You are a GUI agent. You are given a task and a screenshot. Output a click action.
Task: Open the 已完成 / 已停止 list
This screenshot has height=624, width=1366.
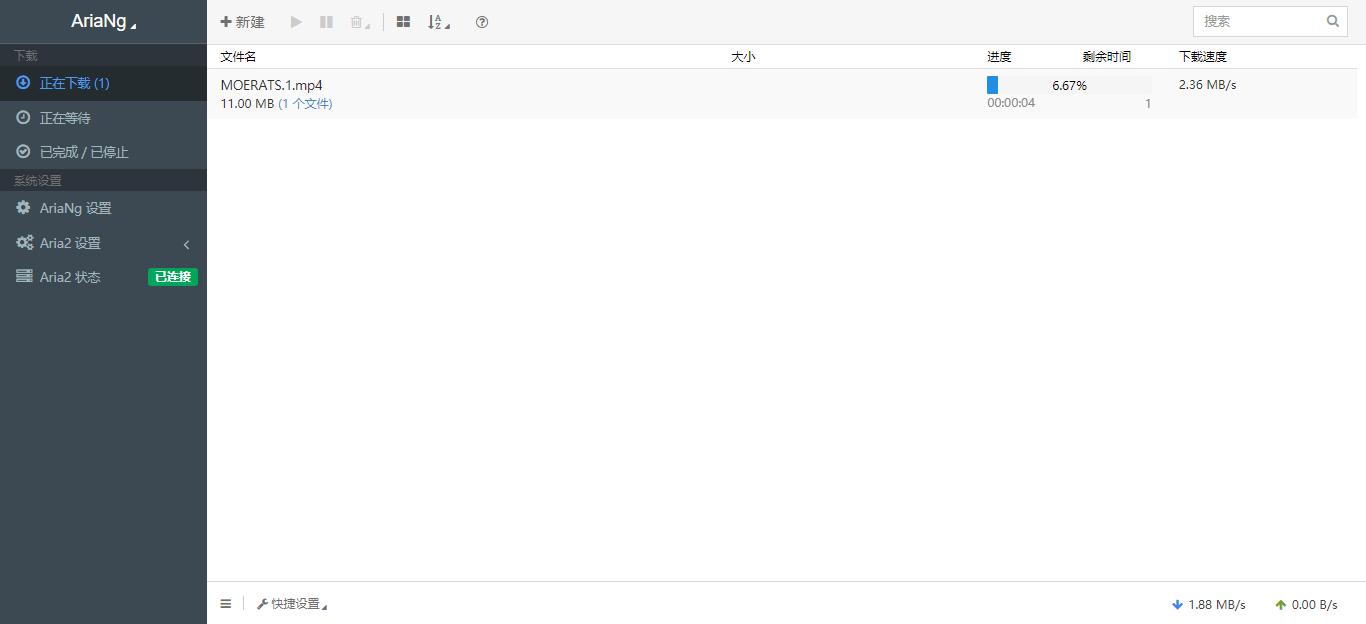(84, 152)
